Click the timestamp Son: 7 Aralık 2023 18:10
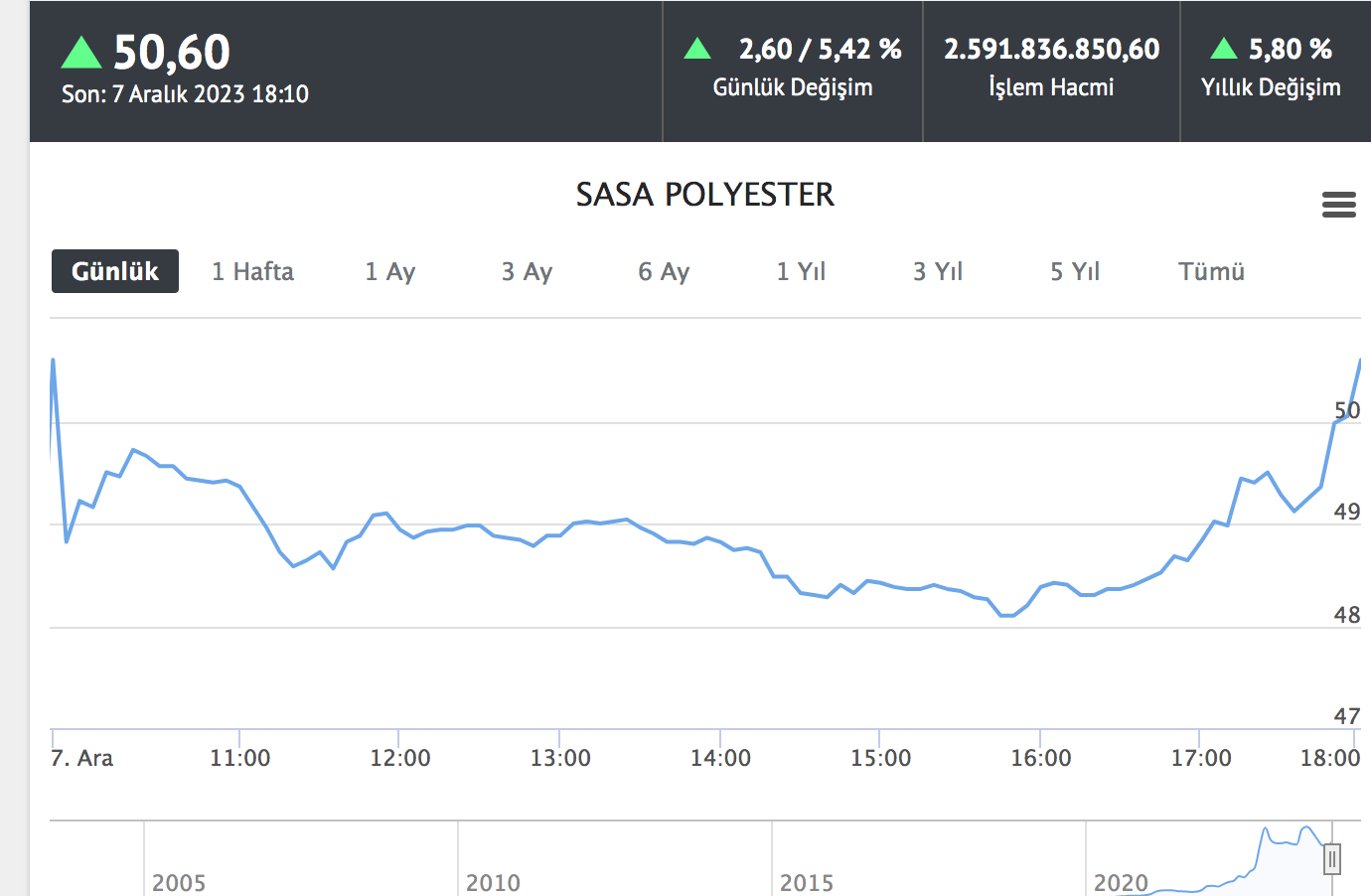Screen dimensions: 1371x896 point(185,94)
